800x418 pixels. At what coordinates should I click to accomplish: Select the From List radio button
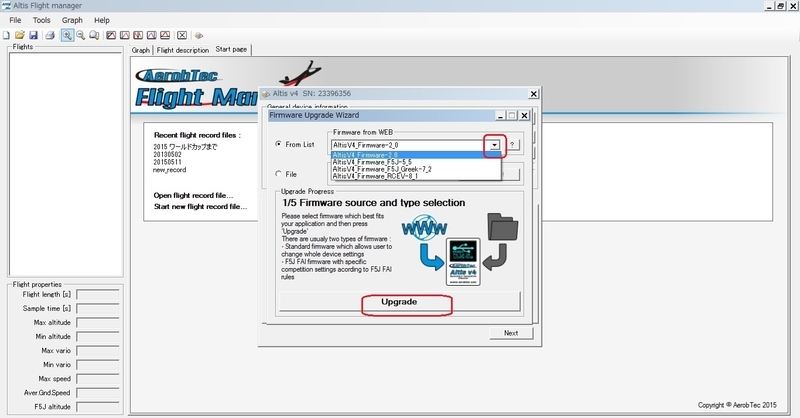pyautogui.click(x=278, y=144)
